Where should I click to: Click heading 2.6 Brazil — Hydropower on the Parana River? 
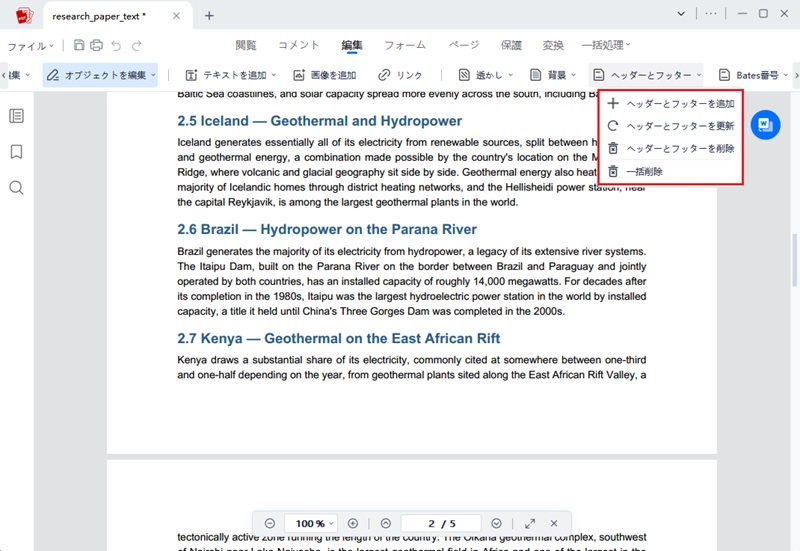click(x=327, y=230)
